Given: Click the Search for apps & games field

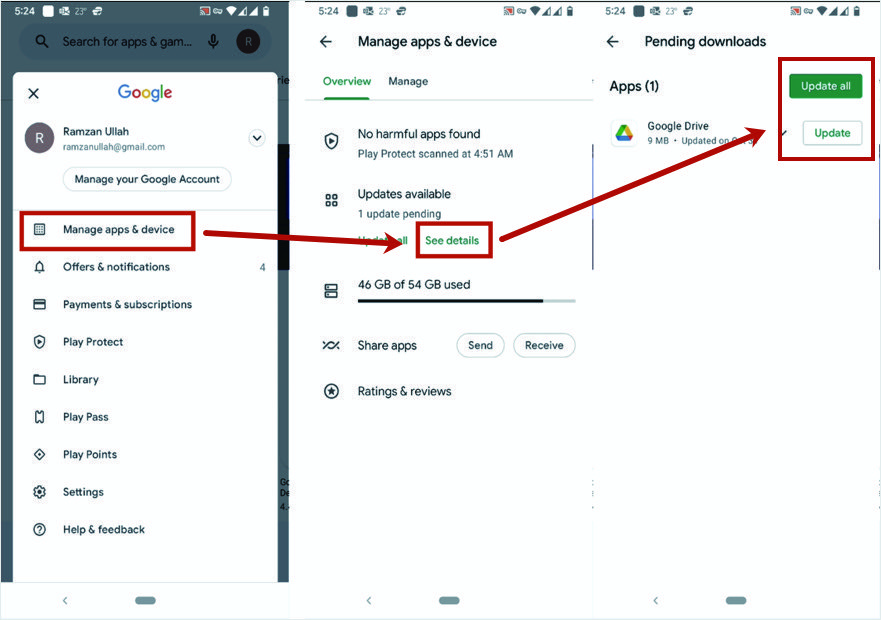Looking at the screenshot, I should pyautogui.click(x=127, y=42).
